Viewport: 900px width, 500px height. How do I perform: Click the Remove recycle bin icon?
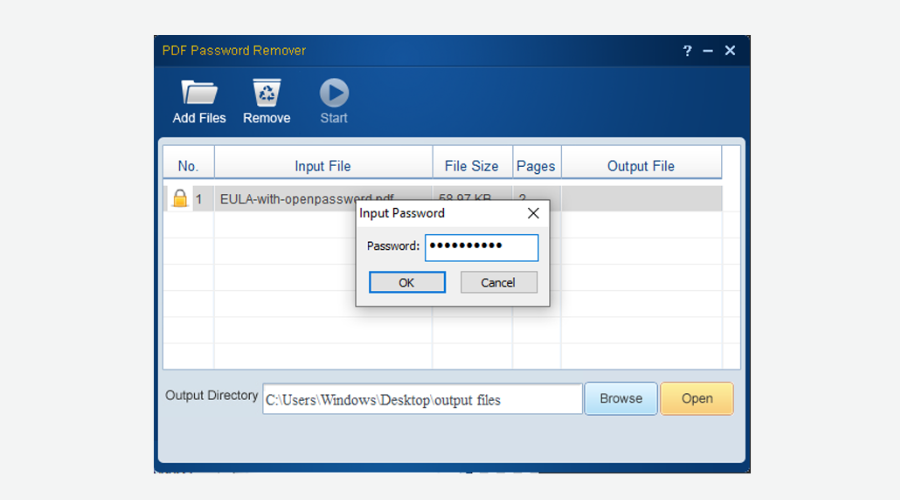[x=266, y=92]
